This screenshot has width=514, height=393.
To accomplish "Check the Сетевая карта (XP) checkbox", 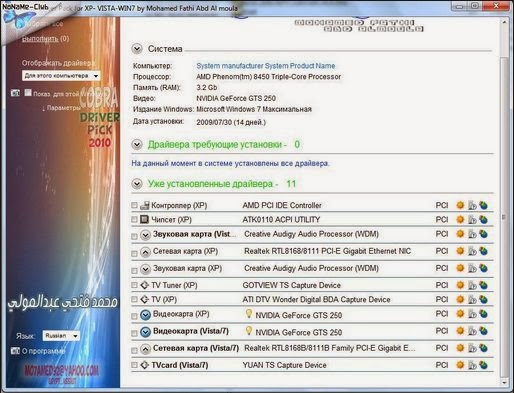I will click(x=134, y=254).
